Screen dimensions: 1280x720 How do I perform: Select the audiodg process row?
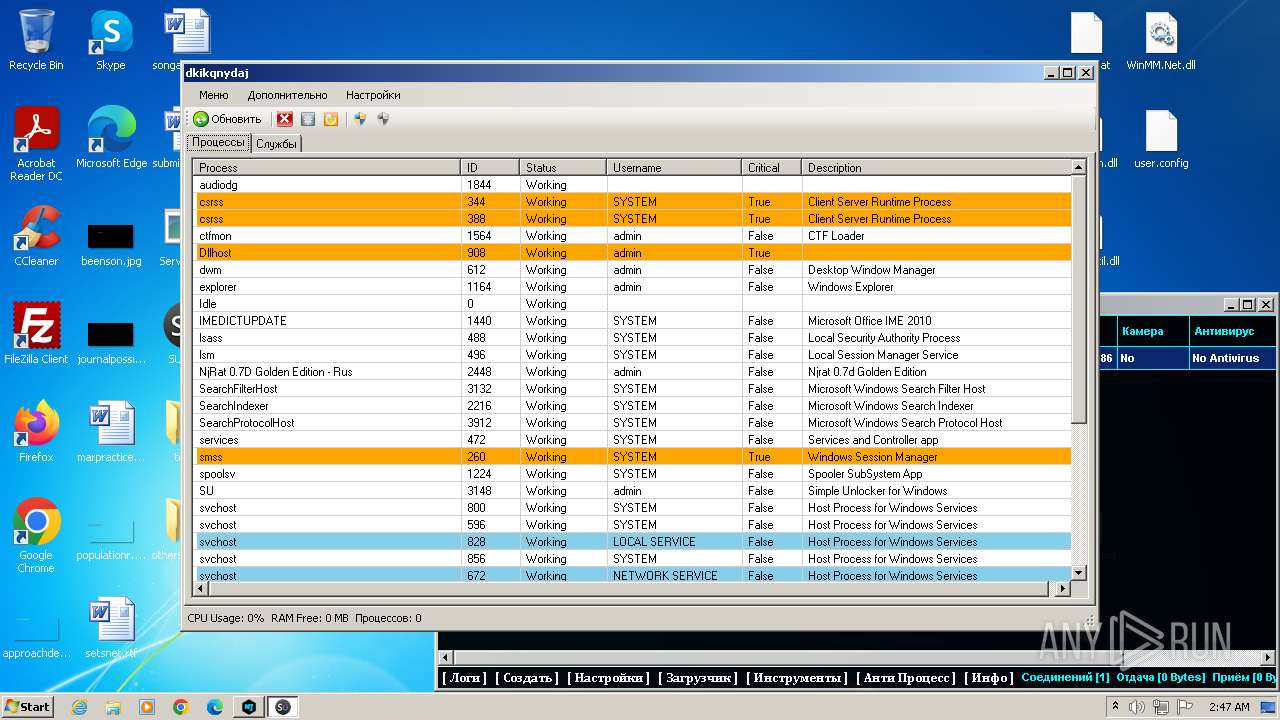[x=632, y=185]
